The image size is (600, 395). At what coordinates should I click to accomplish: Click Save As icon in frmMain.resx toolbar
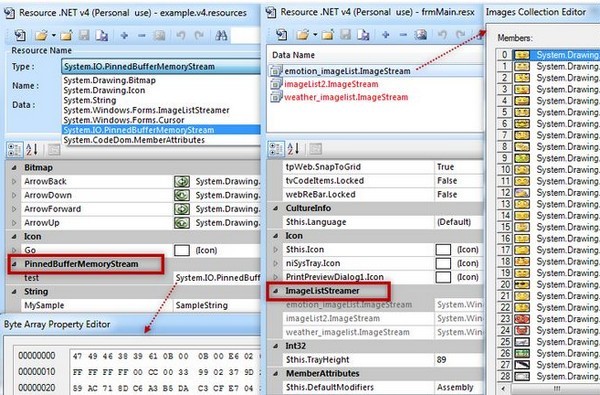[x=363, y=35]
